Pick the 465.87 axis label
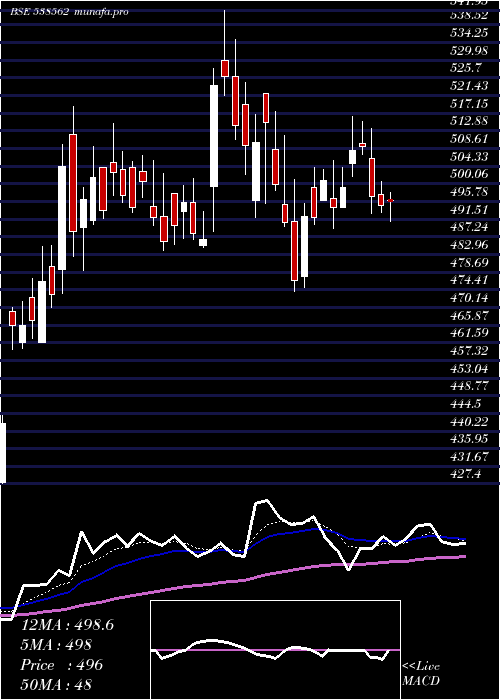 [x=469, y=315]
